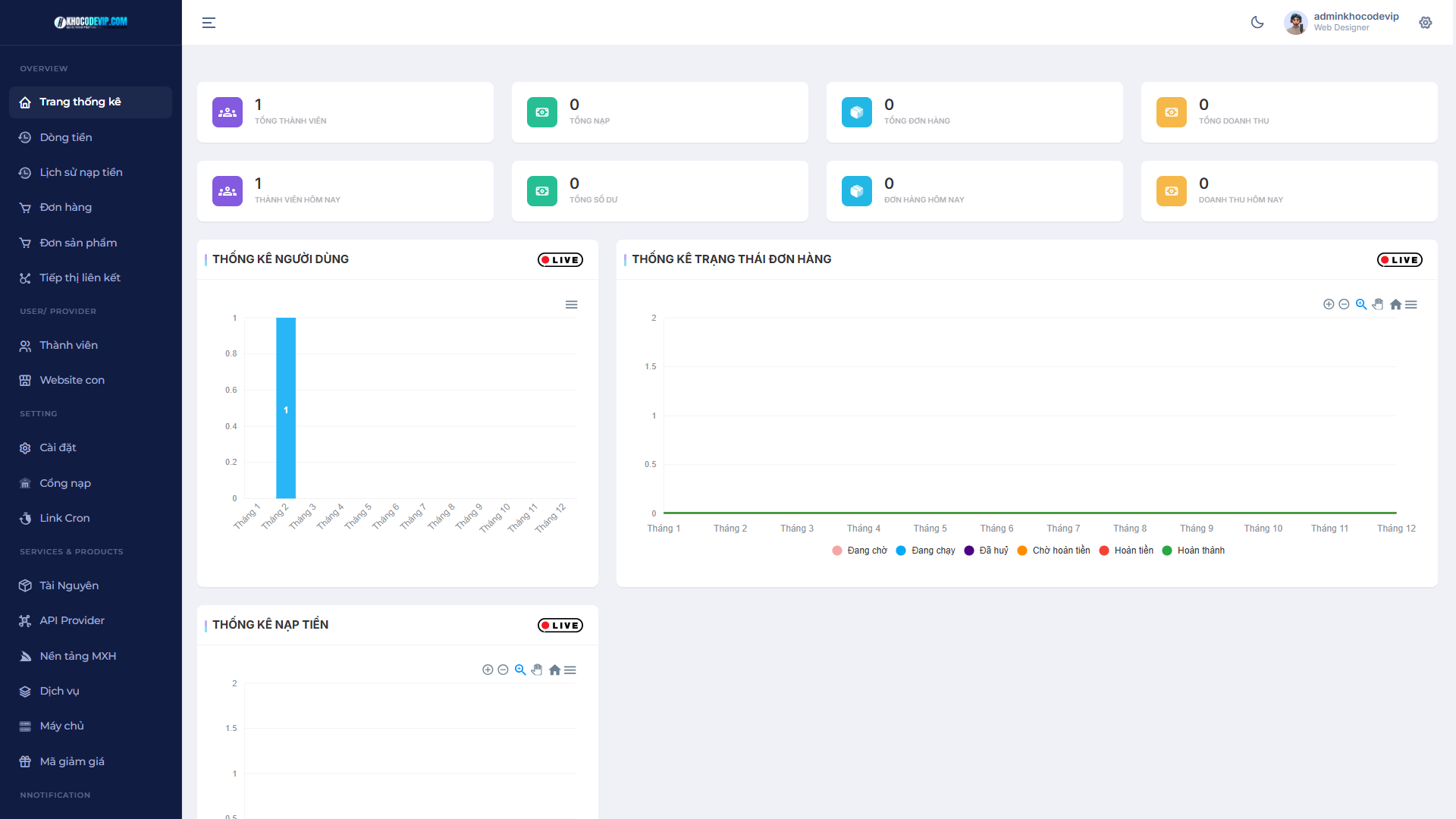Open 'Thành viên' members page
This screenshot has height=819, width=1456.
[68, 345]
